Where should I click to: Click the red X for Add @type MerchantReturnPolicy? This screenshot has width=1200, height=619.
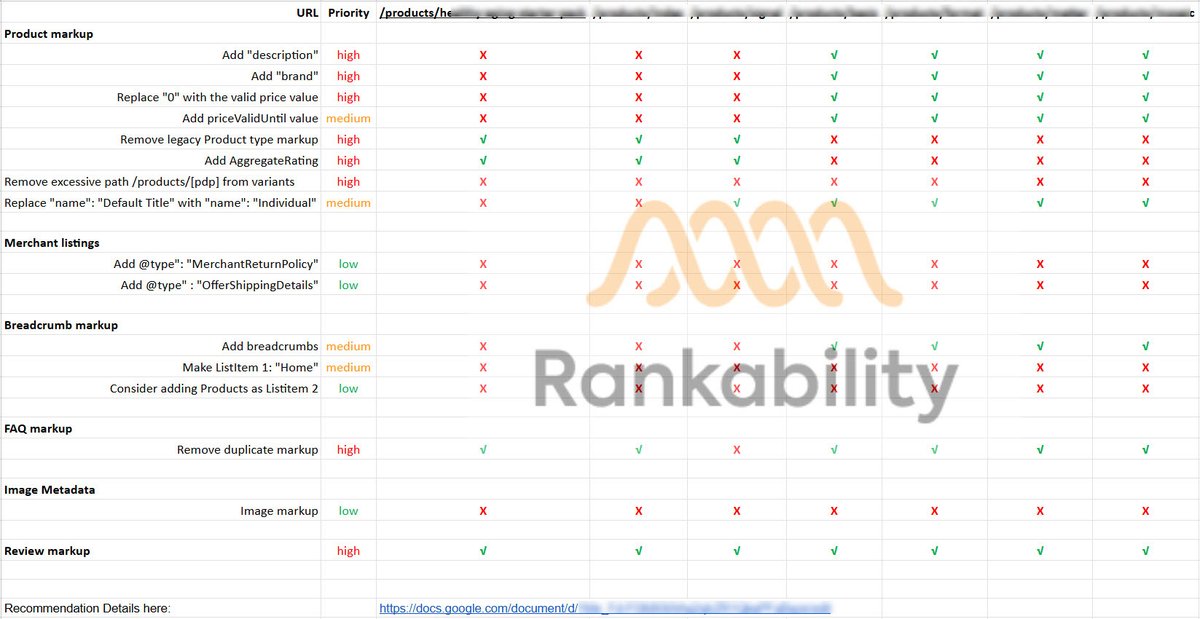tap(483, 264)
